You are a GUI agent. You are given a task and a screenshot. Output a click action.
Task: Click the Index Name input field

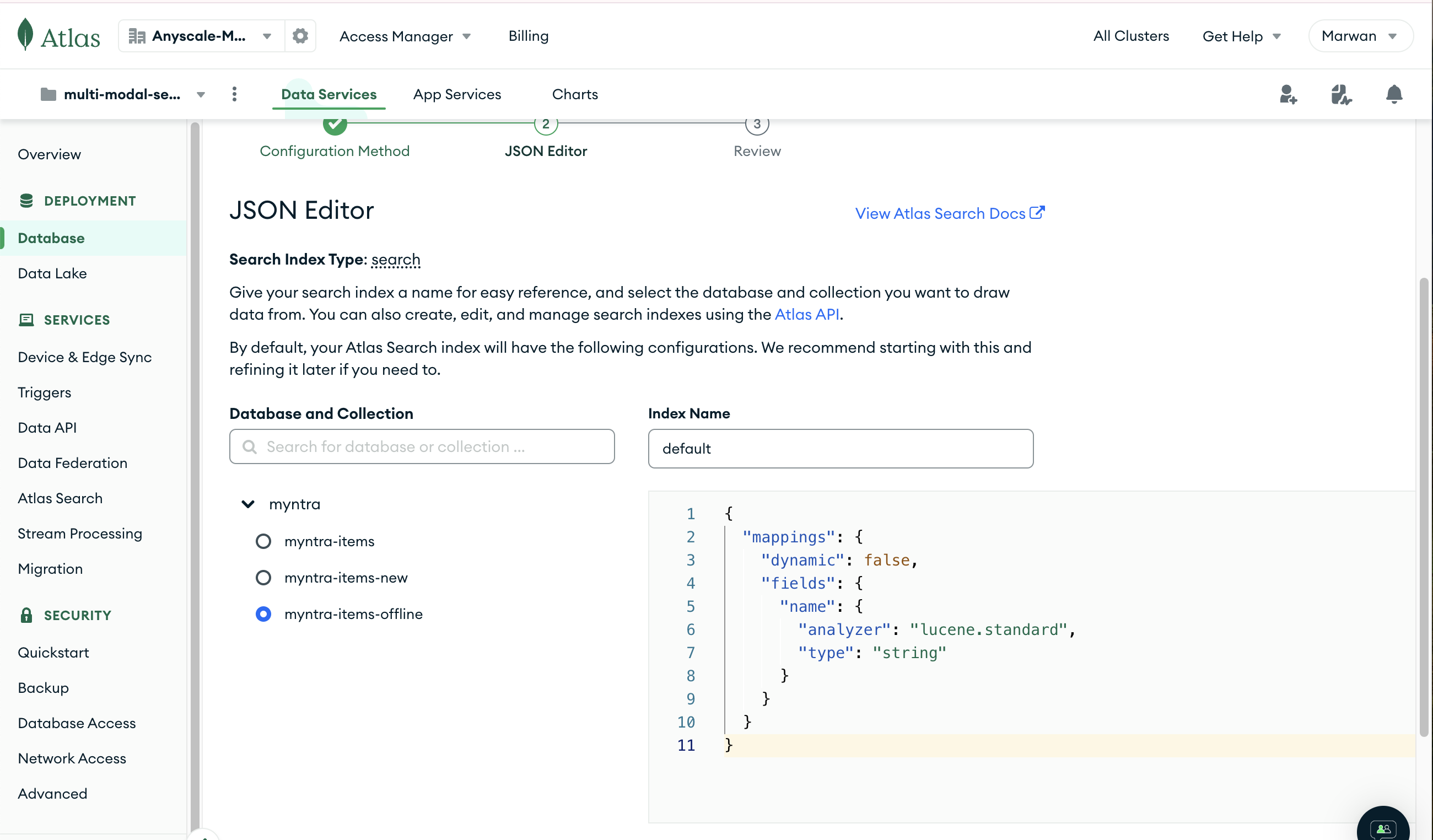tap(840, 447)
